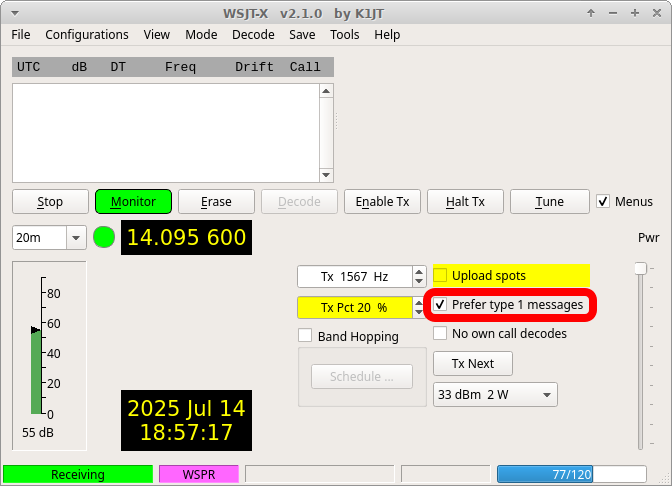The height and width of the screenshot is (486, 672).
Task: Click the scroll up arrow in decode list
Action: (326, 91)
